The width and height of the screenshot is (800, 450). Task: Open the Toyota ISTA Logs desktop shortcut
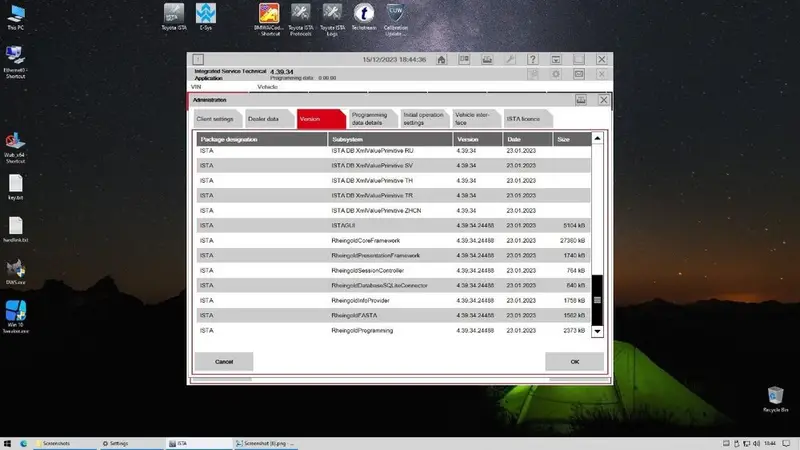click(332, 20)
